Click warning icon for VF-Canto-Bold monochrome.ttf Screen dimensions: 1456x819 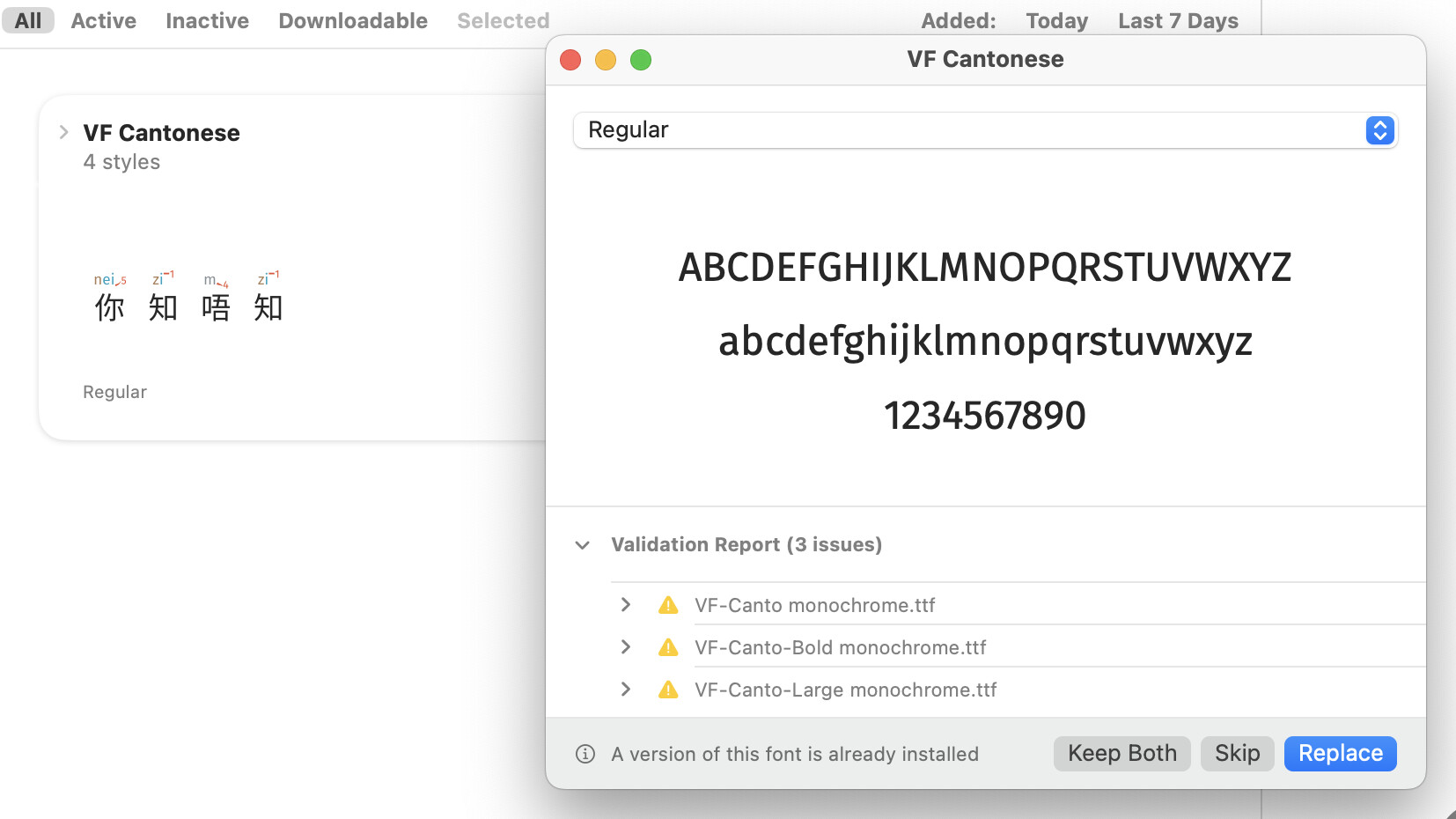pos(668,647)
